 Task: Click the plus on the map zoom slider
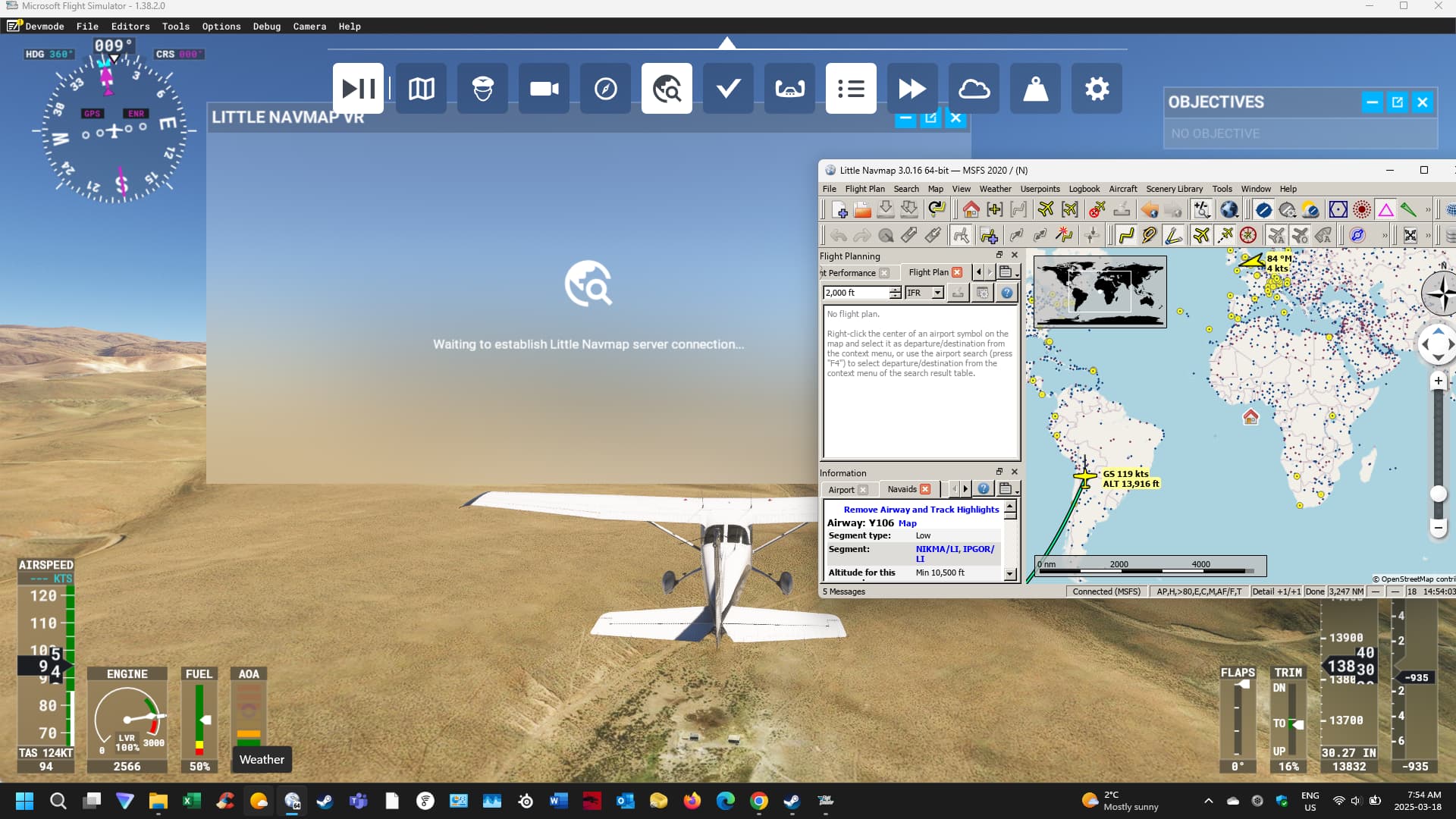click(1438, 381)
